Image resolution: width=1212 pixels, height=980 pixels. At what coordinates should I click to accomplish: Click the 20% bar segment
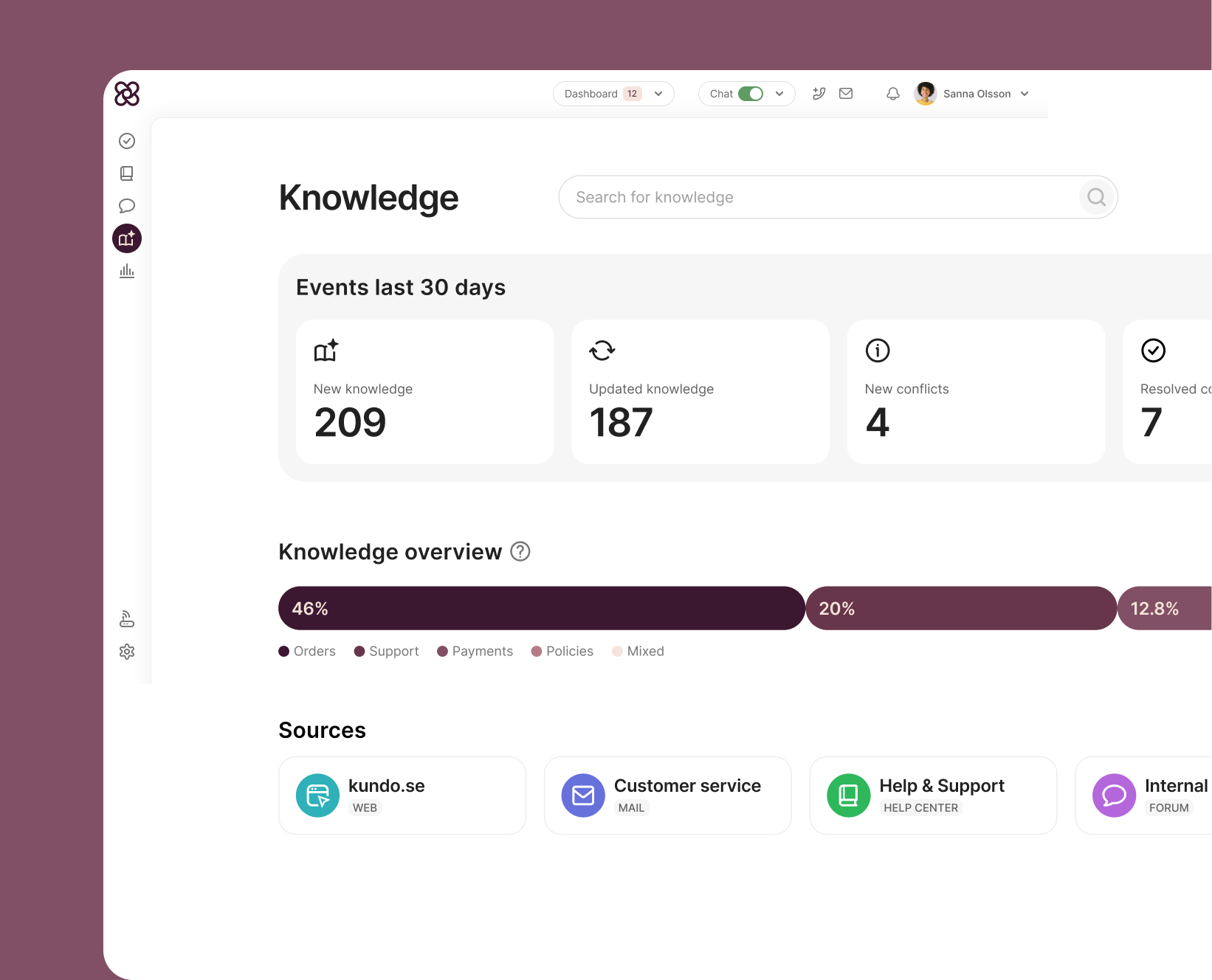(x=961, y=608)
